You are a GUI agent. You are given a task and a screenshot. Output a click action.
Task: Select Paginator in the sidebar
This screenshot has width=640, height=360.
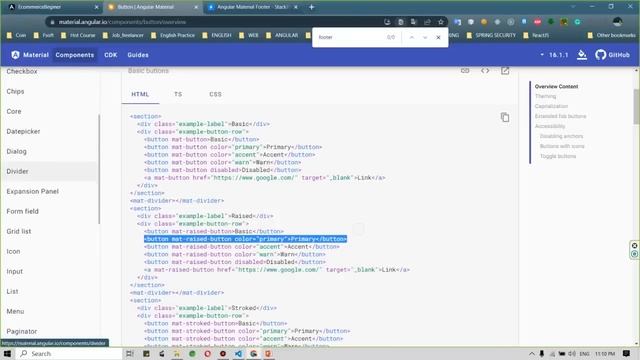click(22, 331)
